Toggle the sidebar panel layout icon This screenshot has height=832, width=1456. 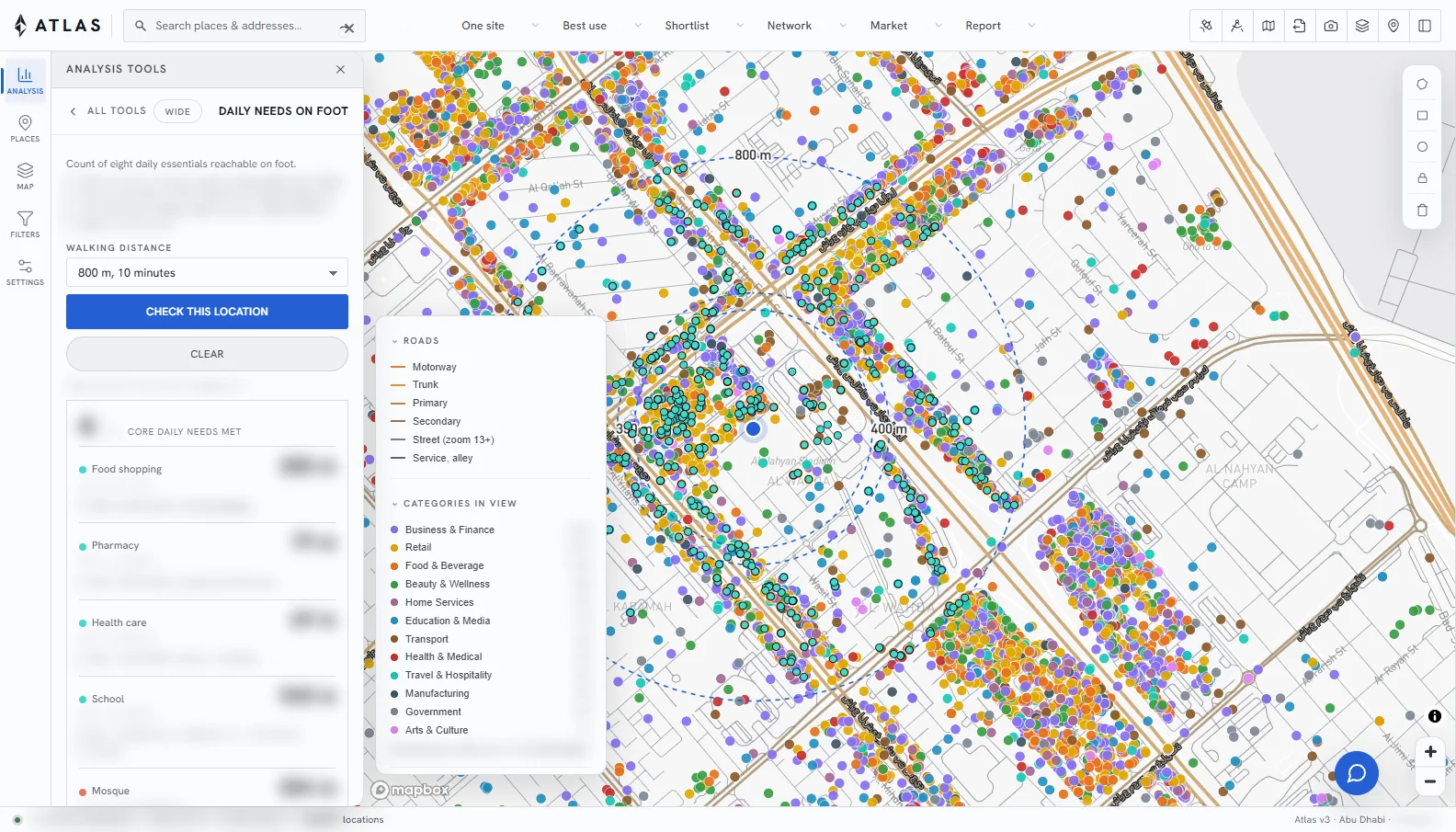pyautogui.click(x=1425, y=26)
